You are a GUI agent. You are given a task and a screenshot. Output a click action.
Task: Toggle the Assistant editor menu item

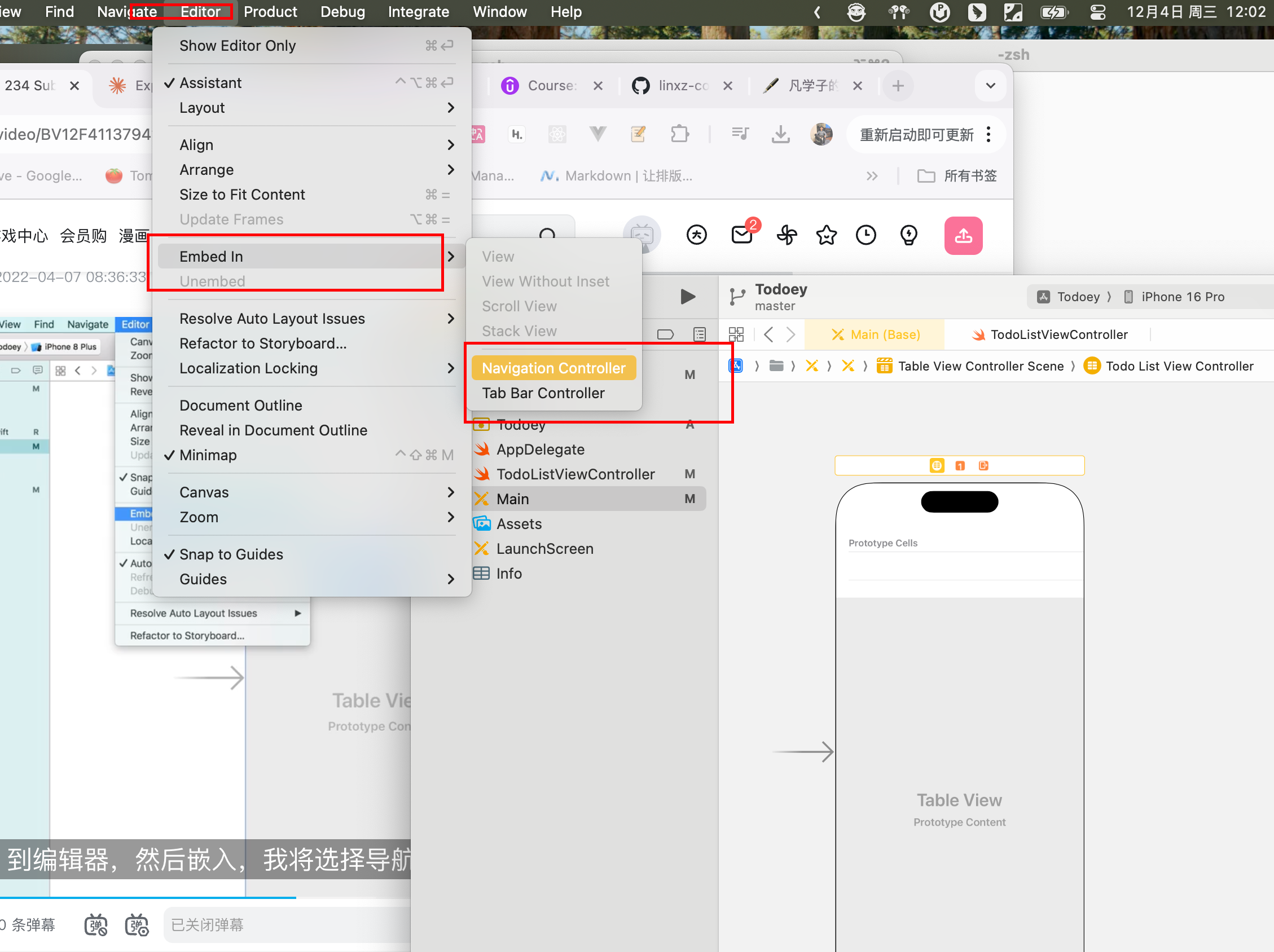pyautogui.click(x=311, y=83)
